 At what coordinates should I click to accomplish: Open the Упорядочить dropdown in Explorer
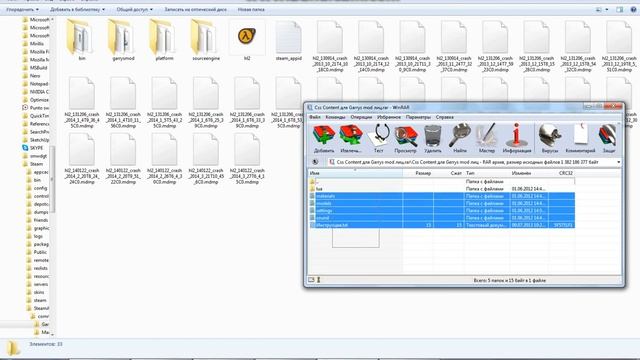22,9
